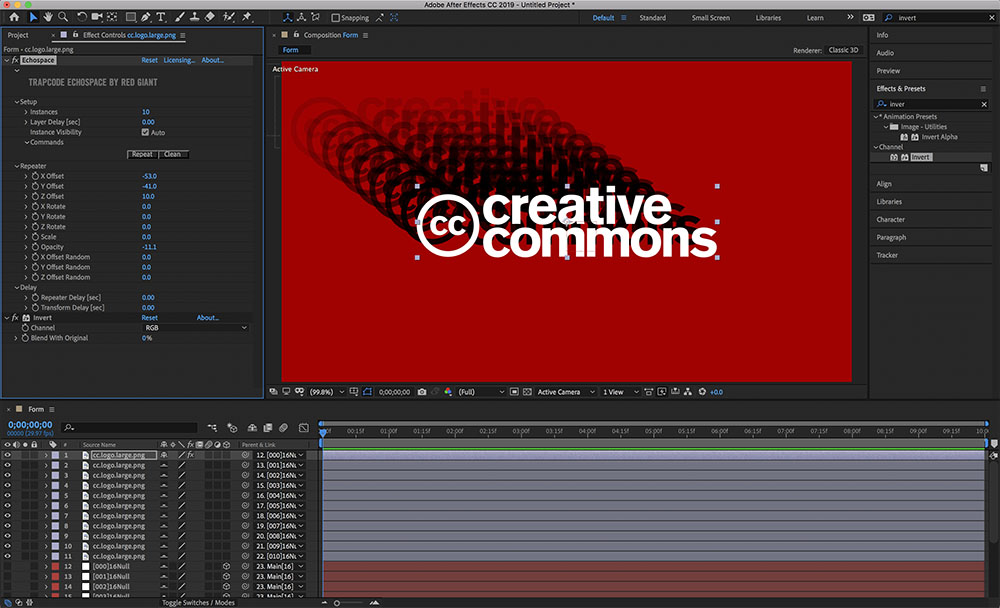Hide layer 1 using its eye icon
Image resolution: width=1000 pixels, height=608 pixels.
[x=8, y=455]
